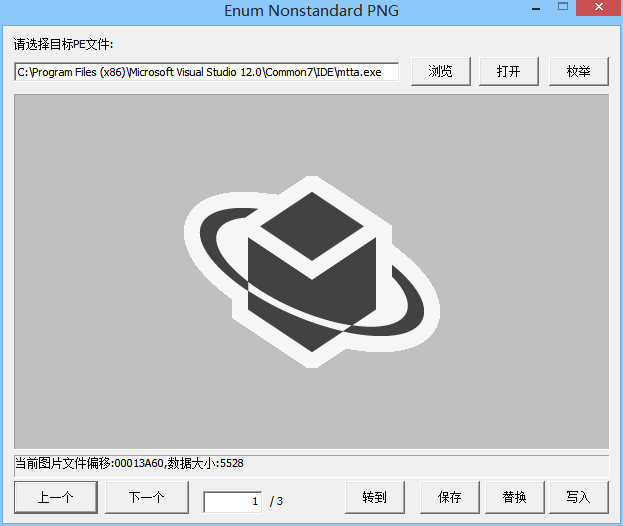Click the Enum Nonstandard PNG title bar

312,10
